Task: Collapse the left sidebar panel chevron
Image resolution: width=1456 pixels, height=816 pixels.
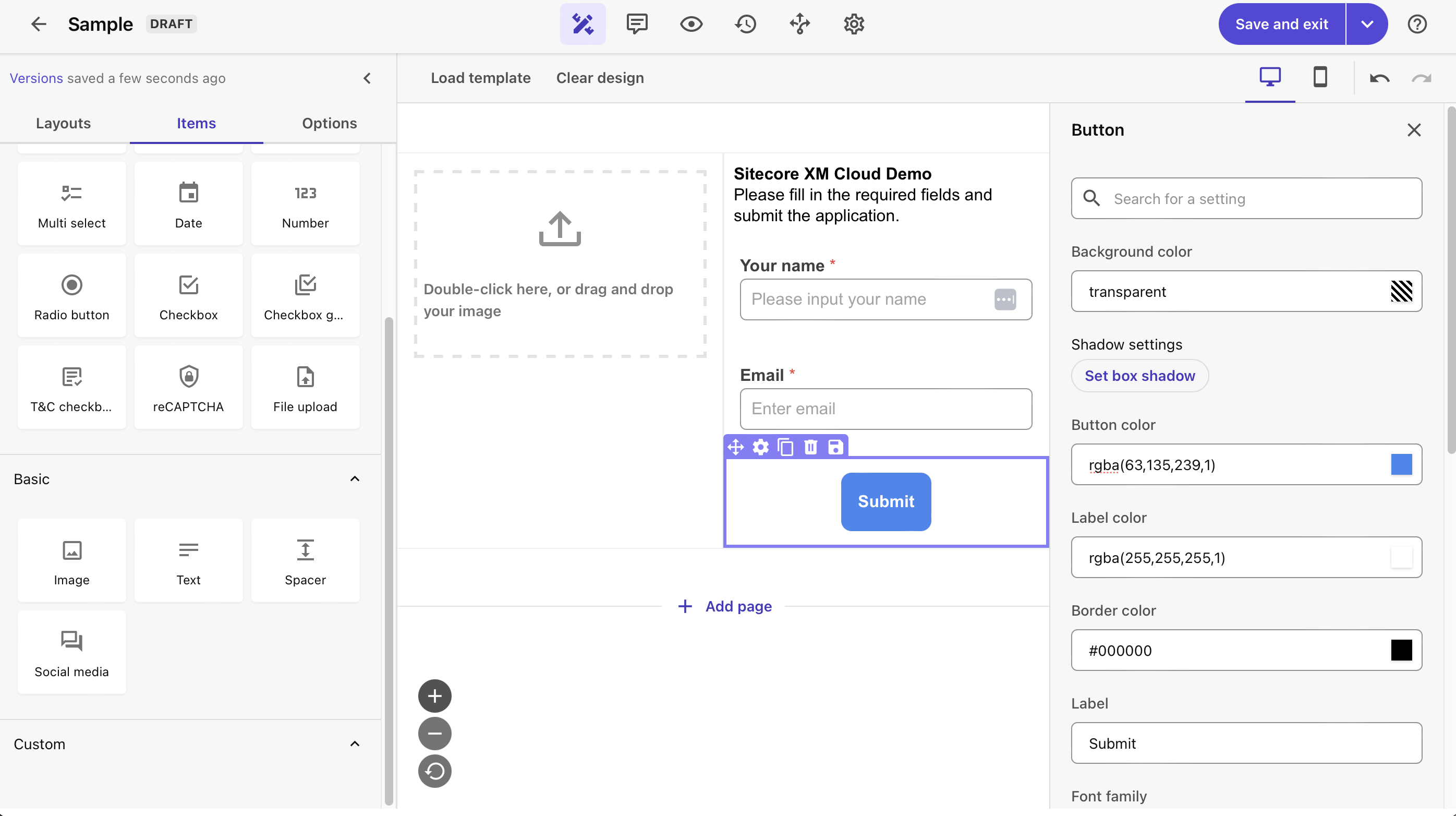Action: pos(368,78)
